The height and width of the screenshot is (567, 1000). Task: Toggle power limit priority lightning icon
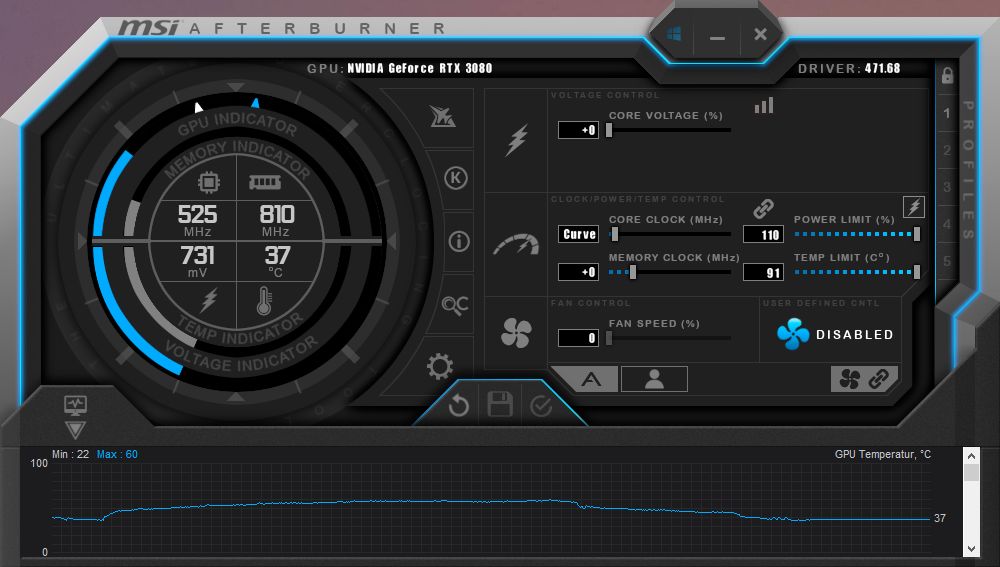tap(914, 207)
